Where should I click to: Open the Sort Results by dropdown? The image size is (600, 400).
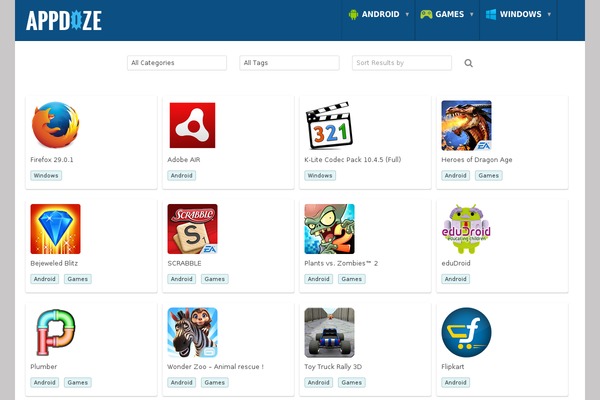pyautogui.click(x=402, y=63)
